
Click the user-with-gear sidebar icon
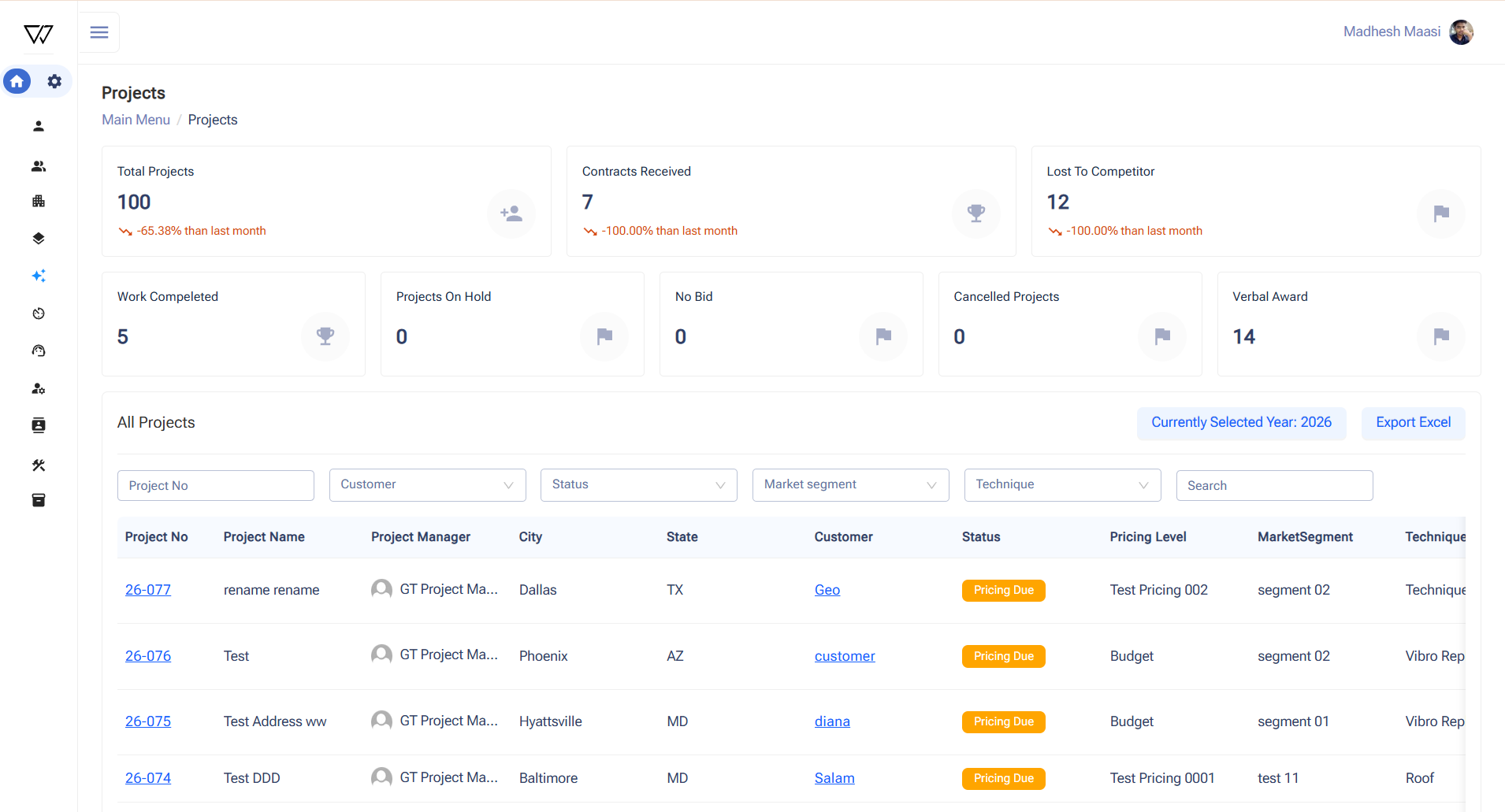click(39, 389)
